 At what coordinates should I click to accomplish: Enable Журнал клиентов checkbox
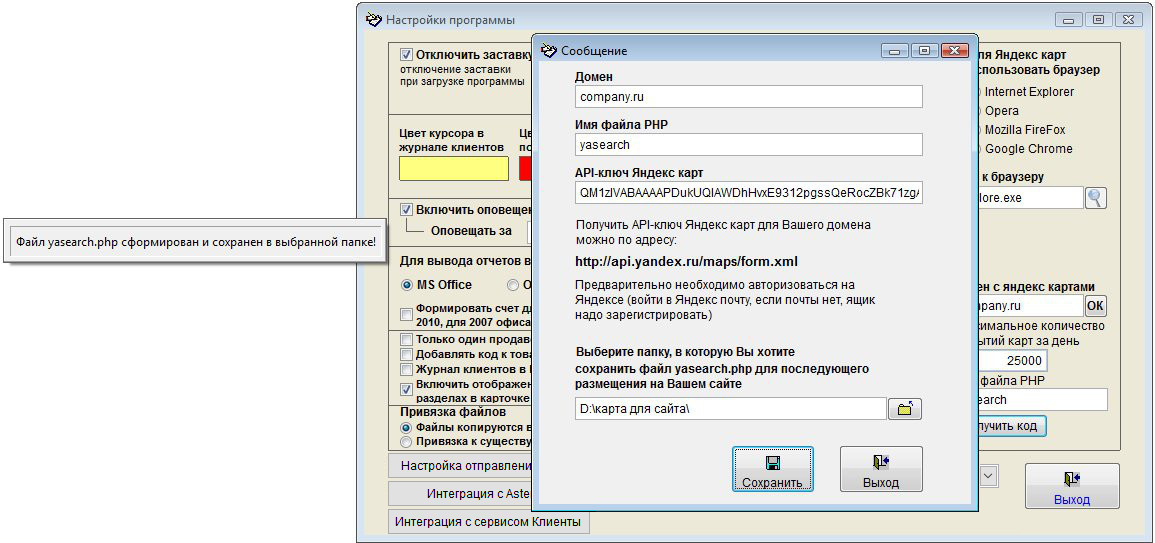tap(406, 368)
